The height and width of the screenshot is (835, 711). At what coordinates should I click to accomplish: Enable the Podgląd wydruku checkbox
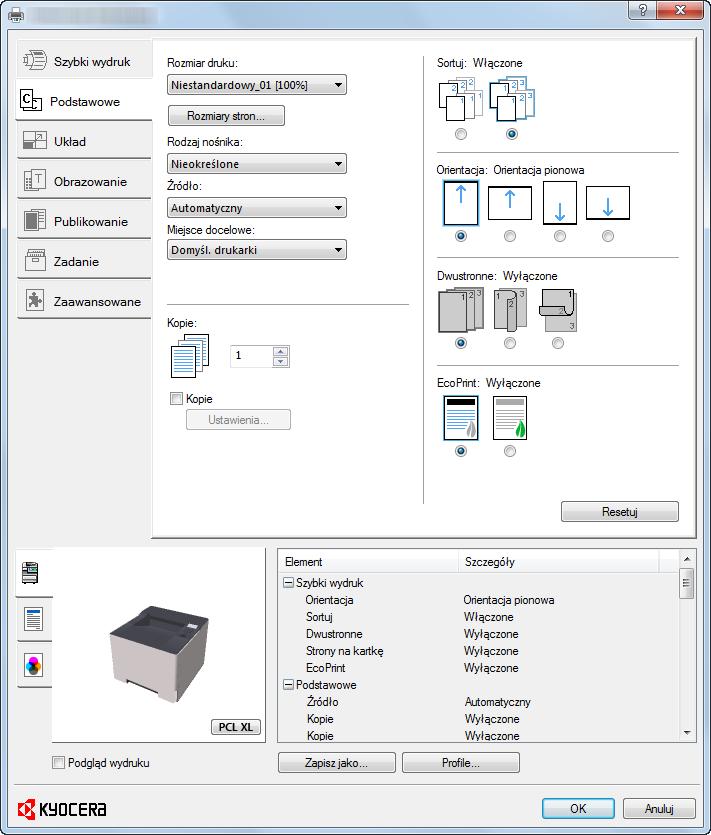(x=58, y=763)
